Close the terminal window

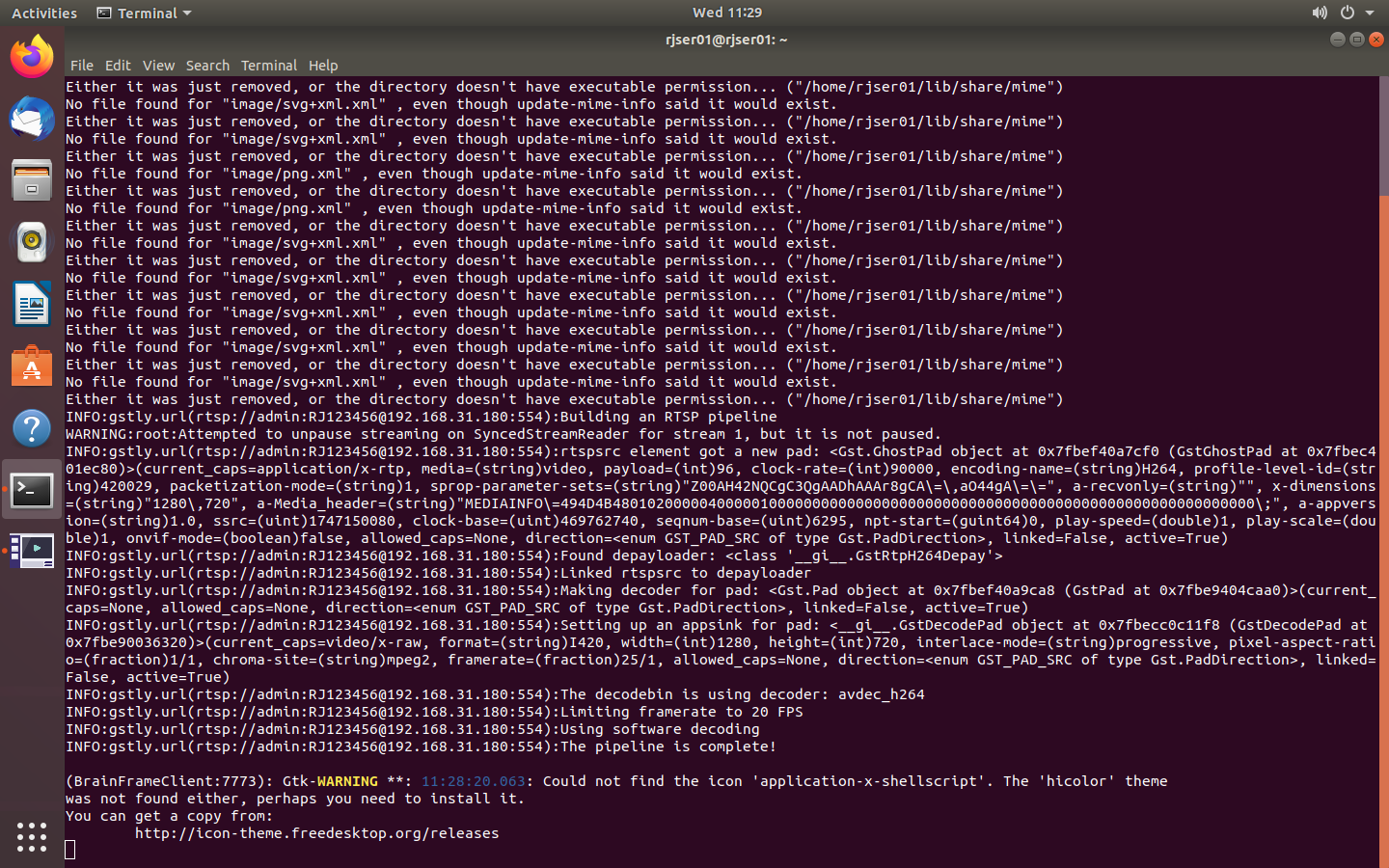click(x=1376, y=40)
